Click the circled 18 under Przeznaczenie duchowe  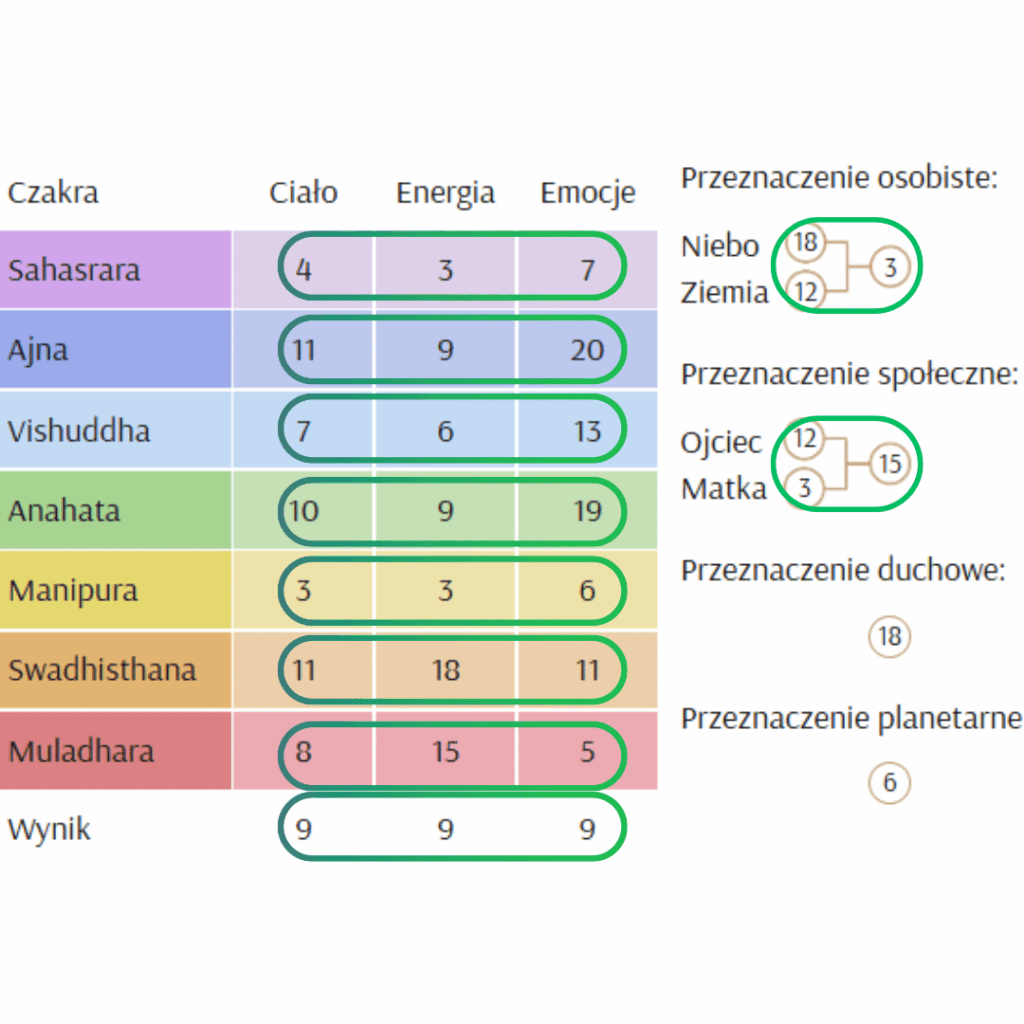click(890, 637)
